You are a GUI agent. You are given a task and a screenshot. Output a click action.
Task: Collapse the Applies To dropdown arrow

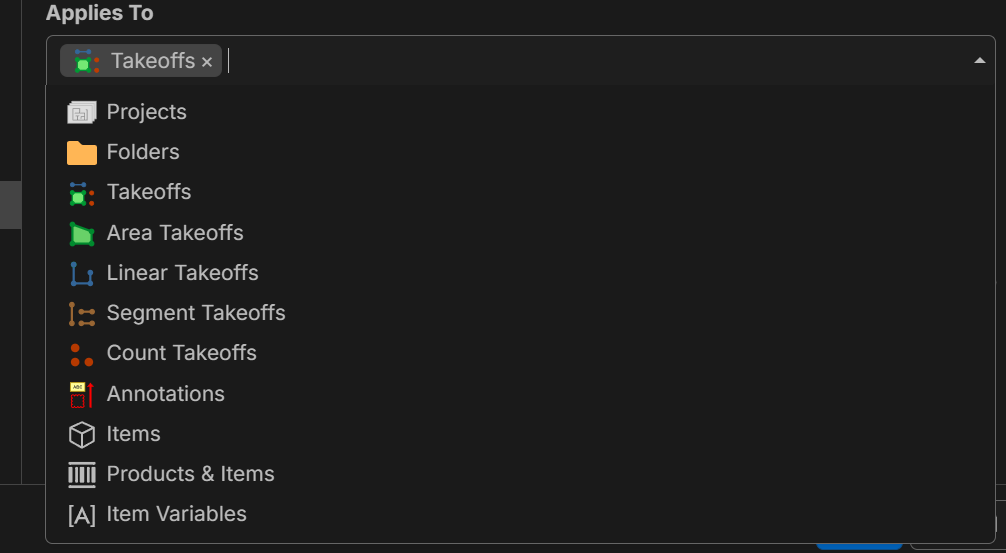click(979, 61)
